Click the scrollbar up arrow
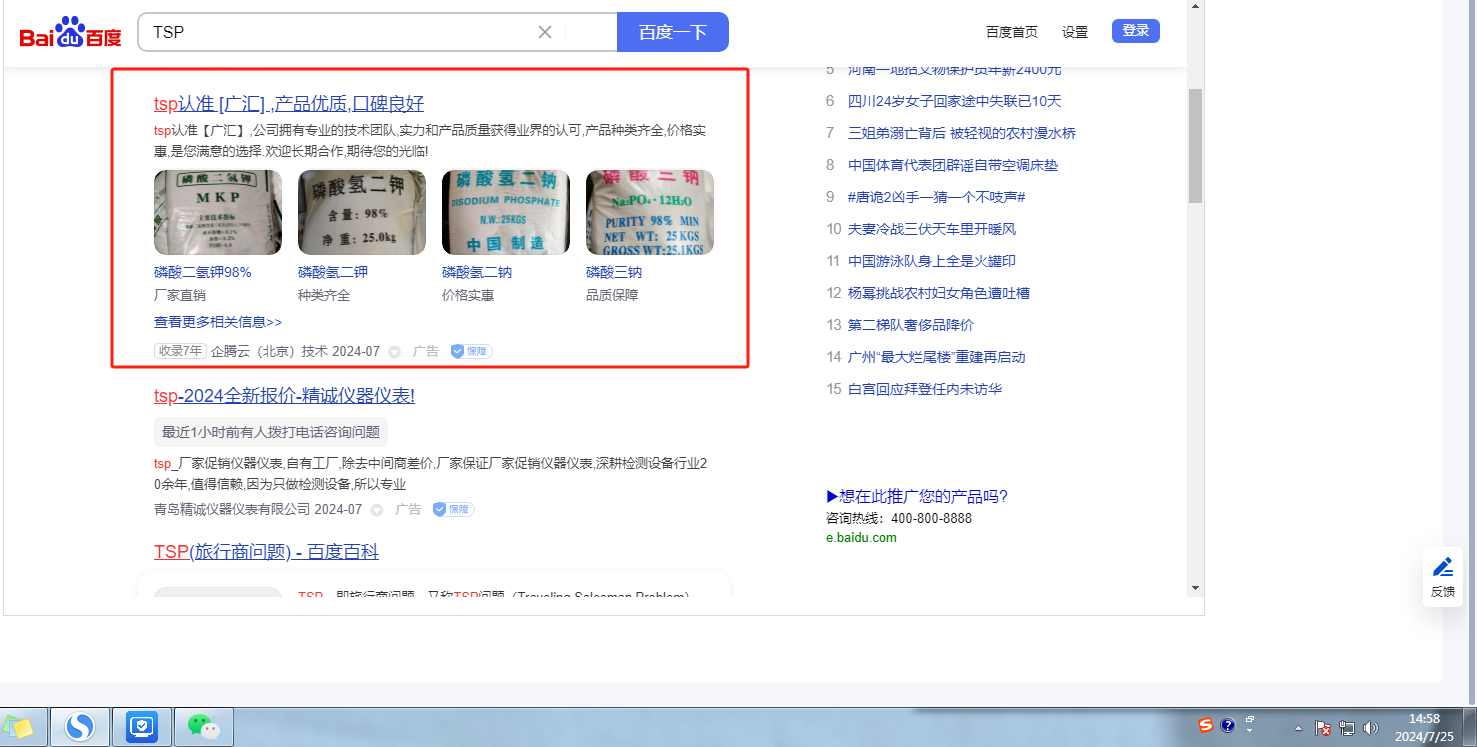The width and height of the screenshot is (1477, 747). 1195,6
